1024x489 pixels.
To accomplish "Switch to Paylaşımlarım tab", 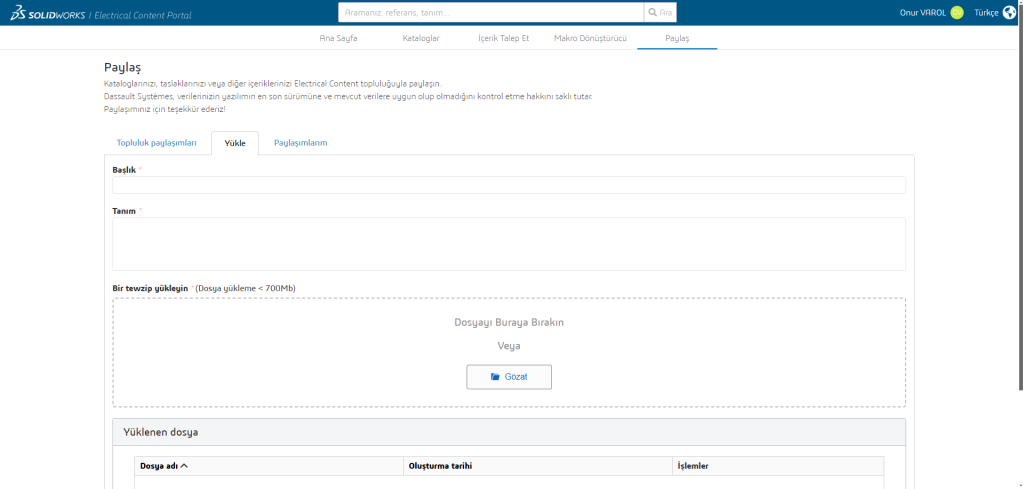I will point(300,143).
